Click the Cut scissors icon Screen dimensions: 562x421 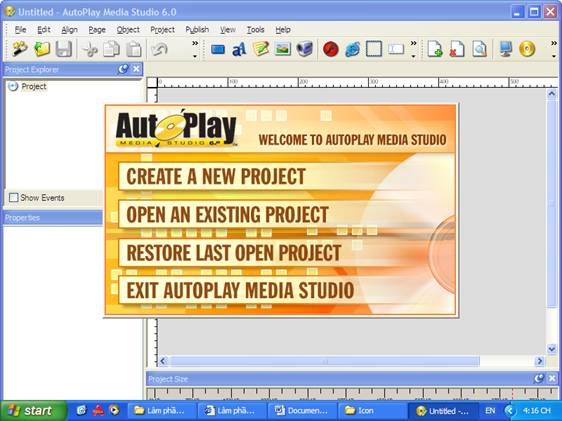tap(90, 49)
